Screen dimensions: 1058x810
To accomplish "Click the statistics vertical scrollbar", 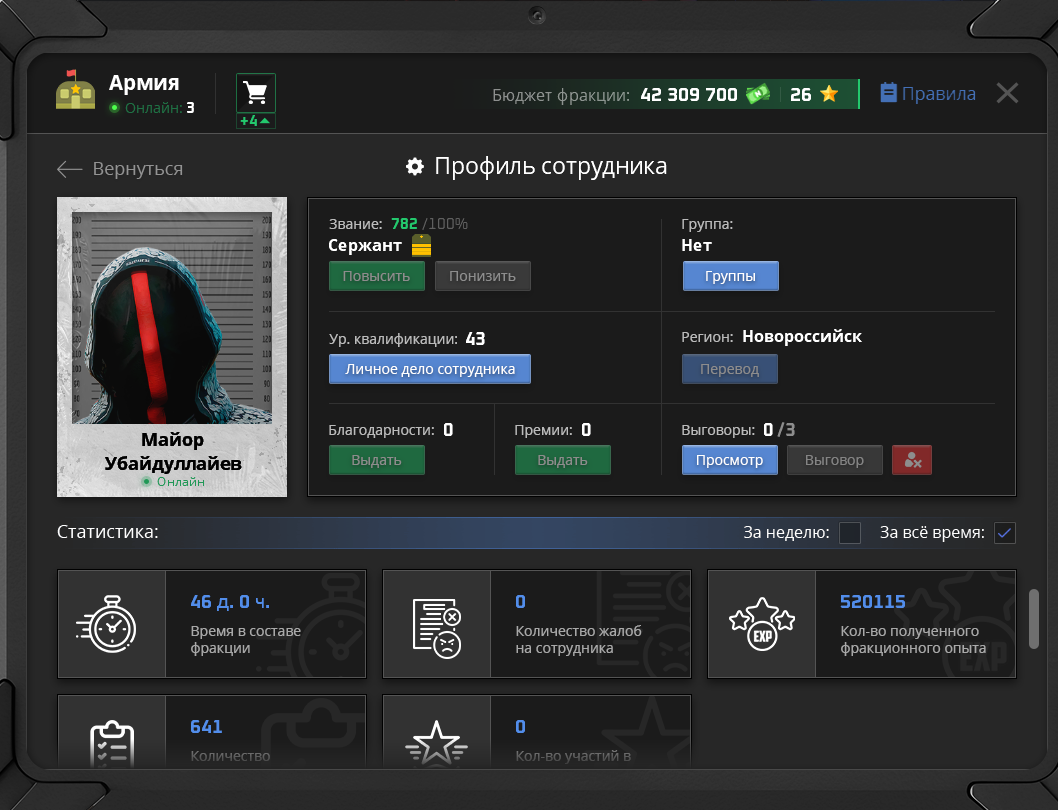I will point(1034,619).
